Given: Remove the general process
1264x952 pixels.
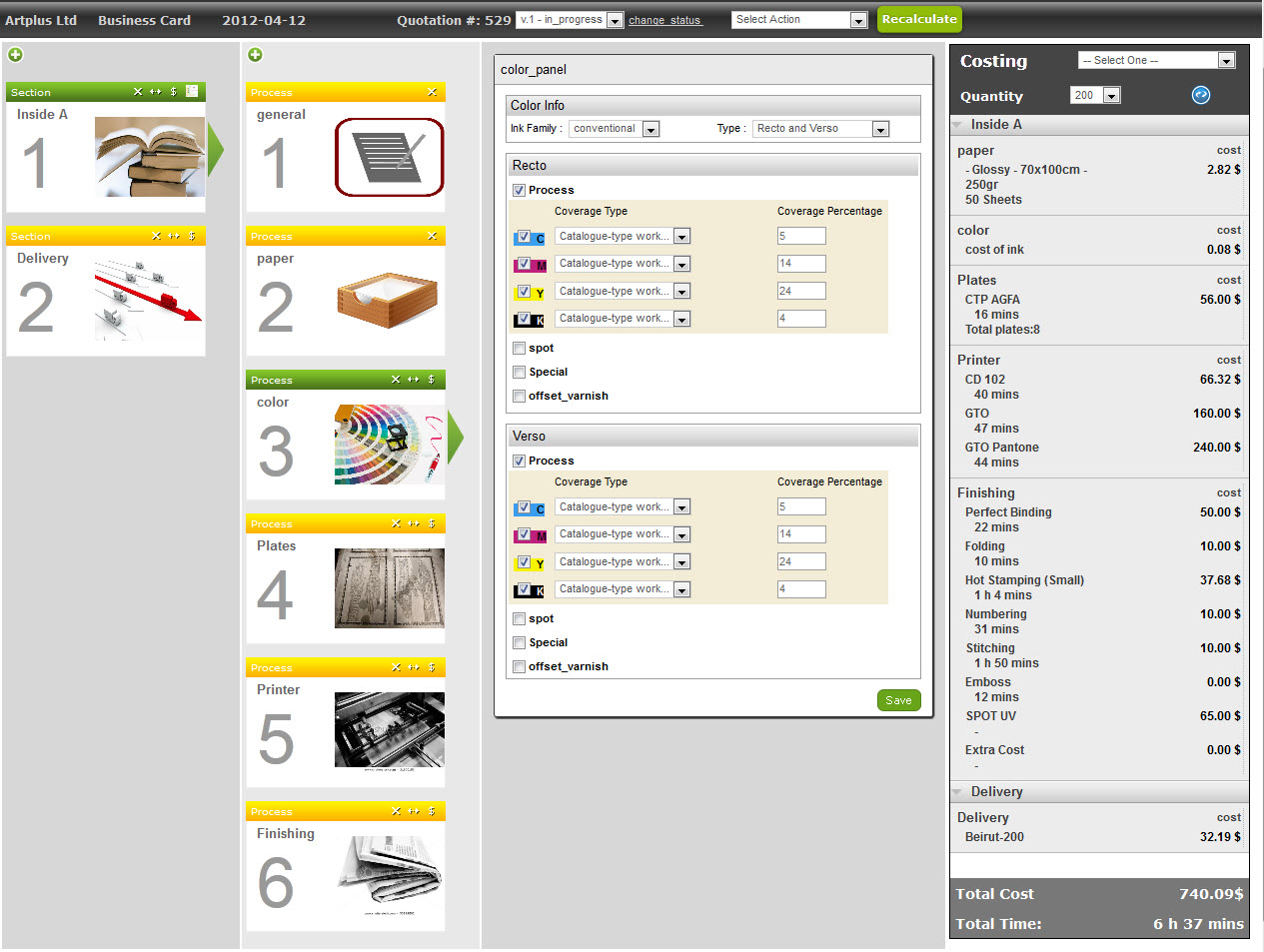Looking at the screenshot, I should [432, 92].
